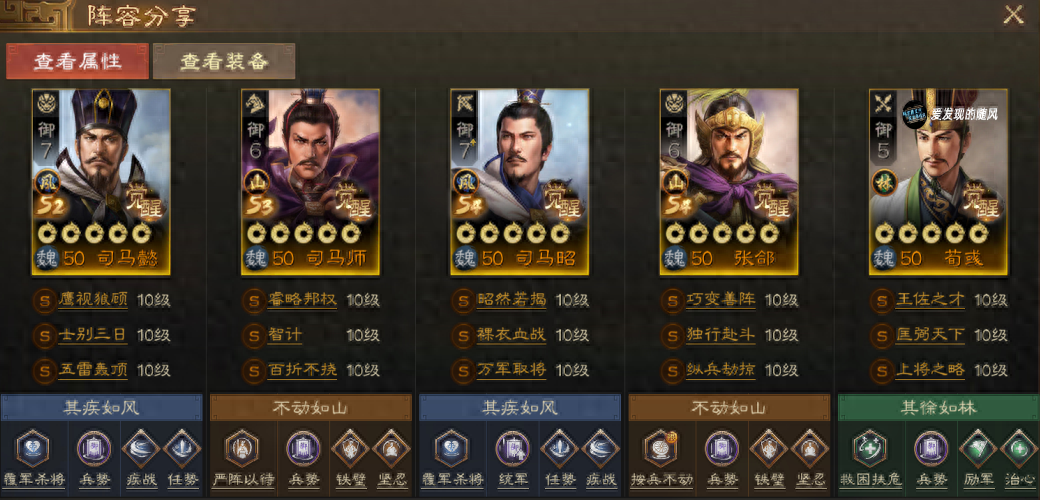Viewport: 1040px width, 500px height.
Task: Click the 治心 diamond icon
Action: pyautogui.click(x=1018, y=449)
